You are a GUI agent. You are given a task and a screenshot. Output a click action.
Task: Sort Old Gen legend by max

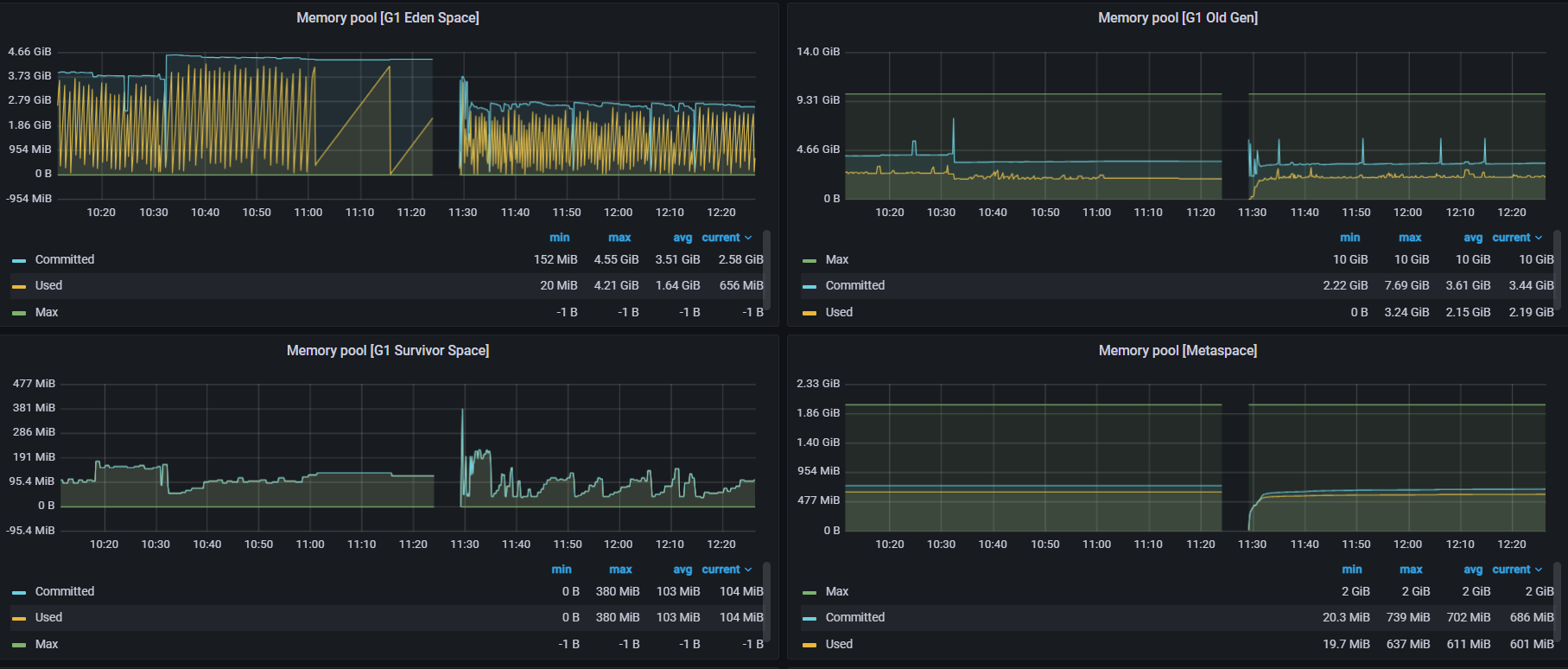click(1410, 238)
